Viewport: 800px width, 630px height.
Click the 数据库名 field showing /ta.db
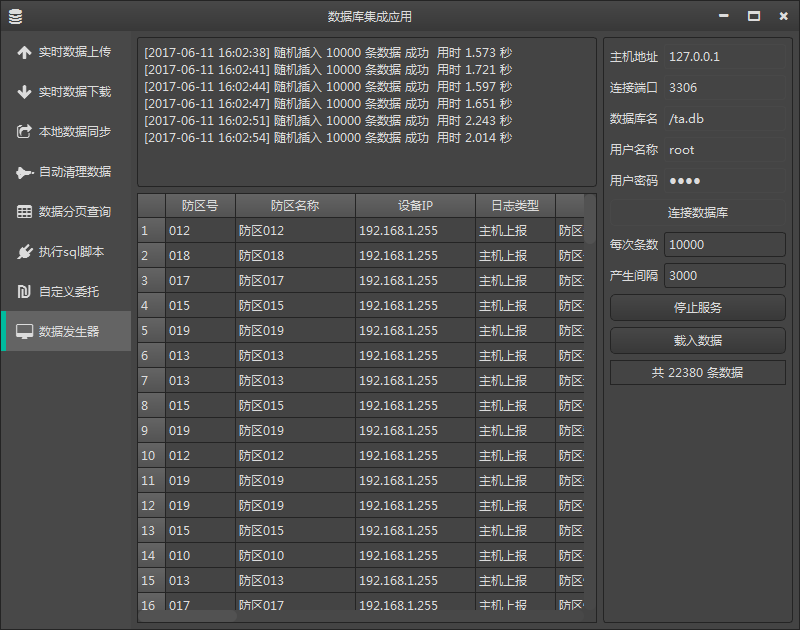[x=724, y=119]
